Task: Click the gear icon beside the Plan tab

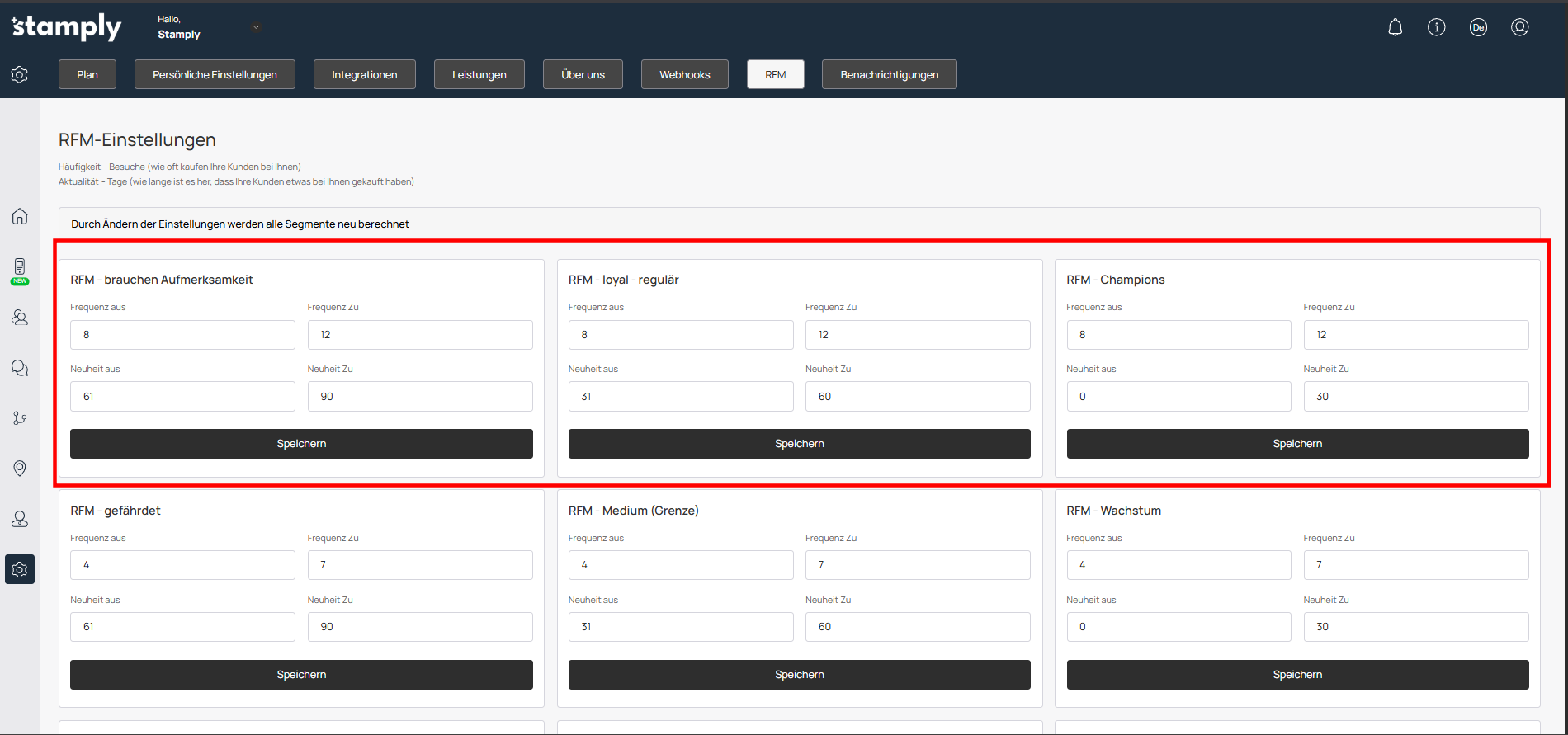Action: pyautogui.click(x=20, y=74)
